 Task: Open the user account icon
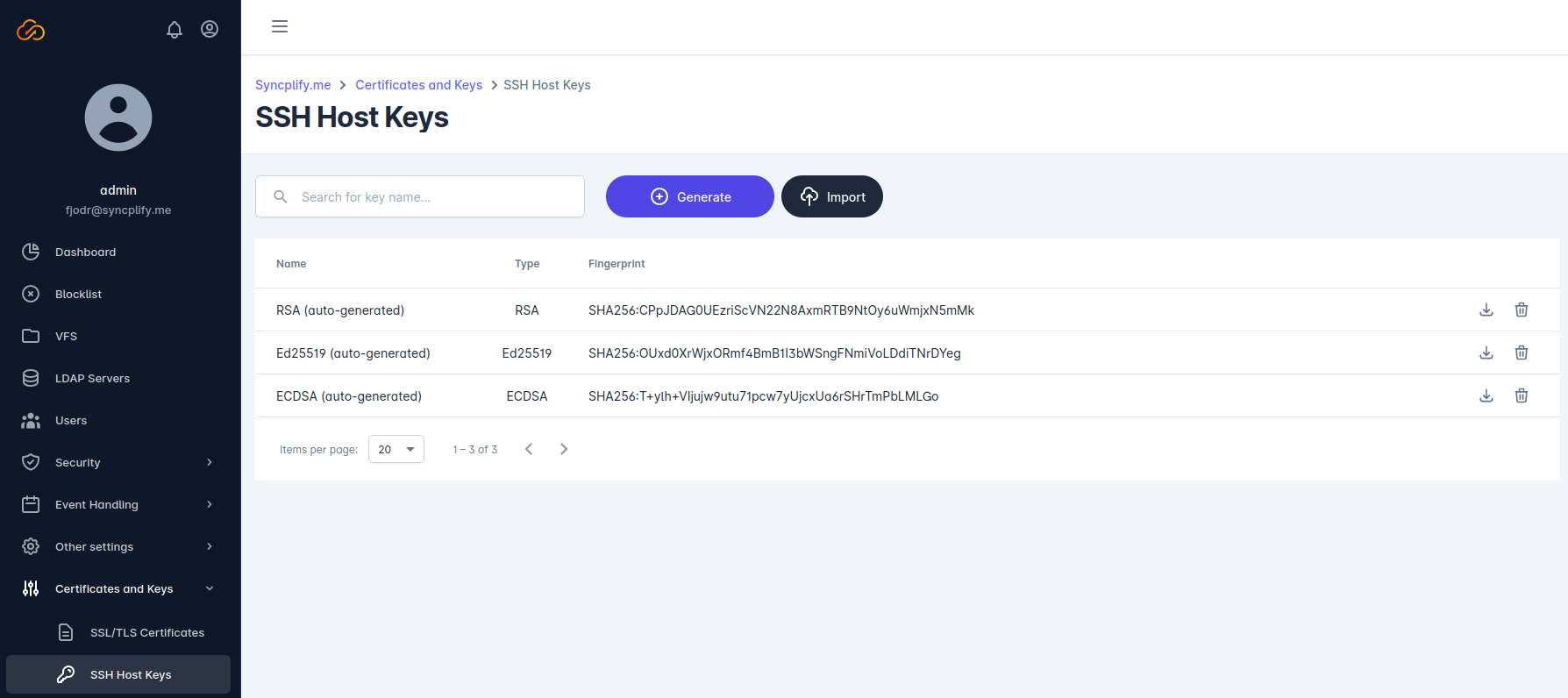coord(210,29)
